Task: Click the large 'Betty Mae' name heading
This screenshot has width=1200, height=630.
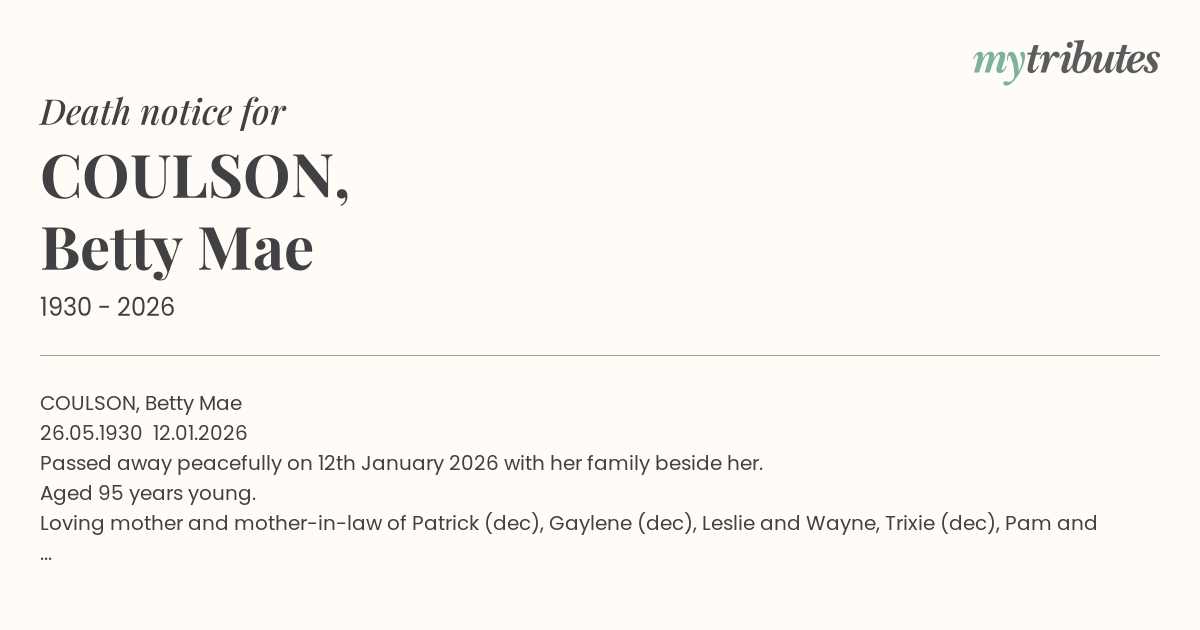Action: pos(177,248)
